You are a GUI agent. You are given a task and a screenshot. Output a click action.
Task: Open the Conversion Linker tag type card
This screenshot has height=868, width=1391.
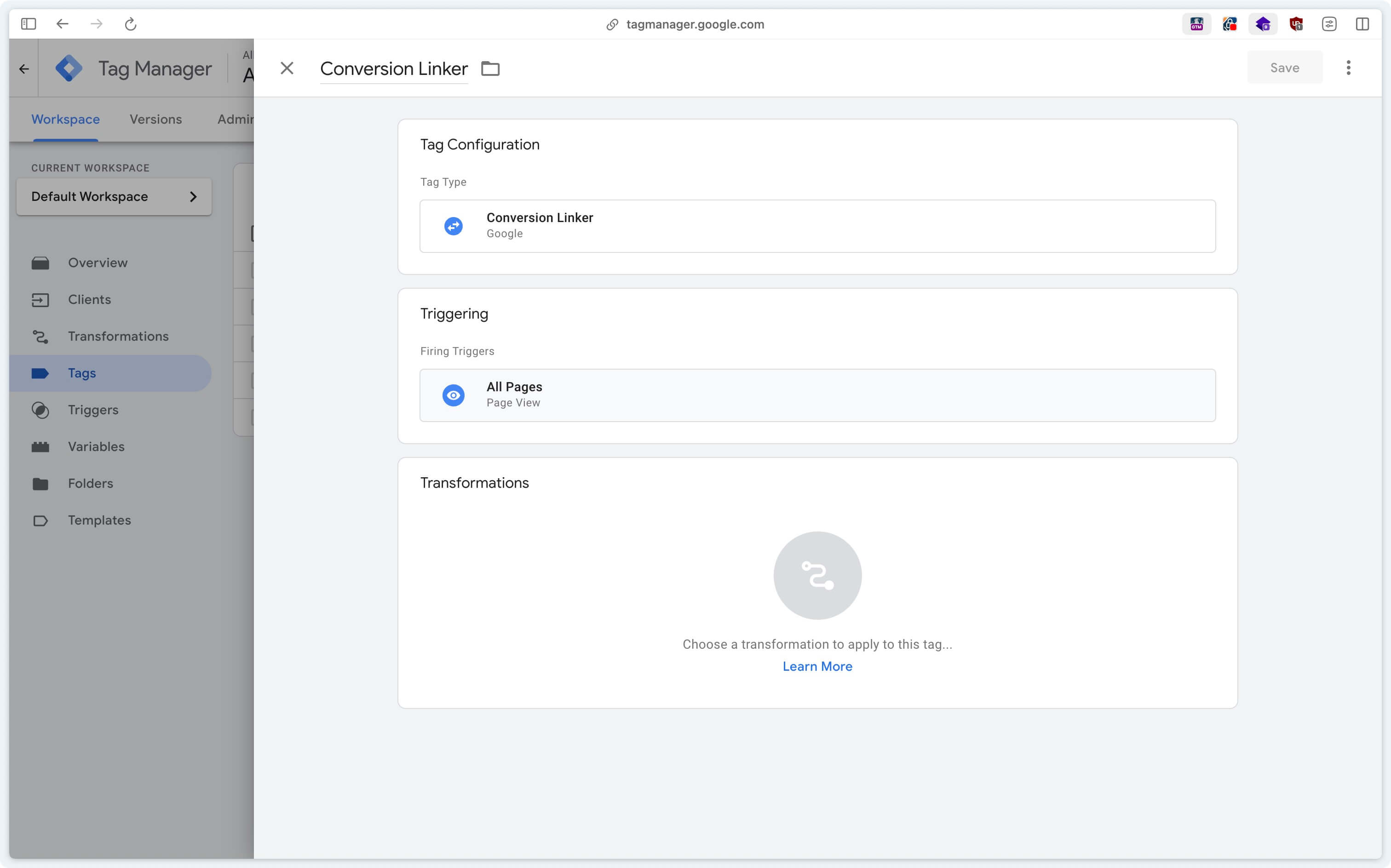pyautogui.click(x=817, y=226)
